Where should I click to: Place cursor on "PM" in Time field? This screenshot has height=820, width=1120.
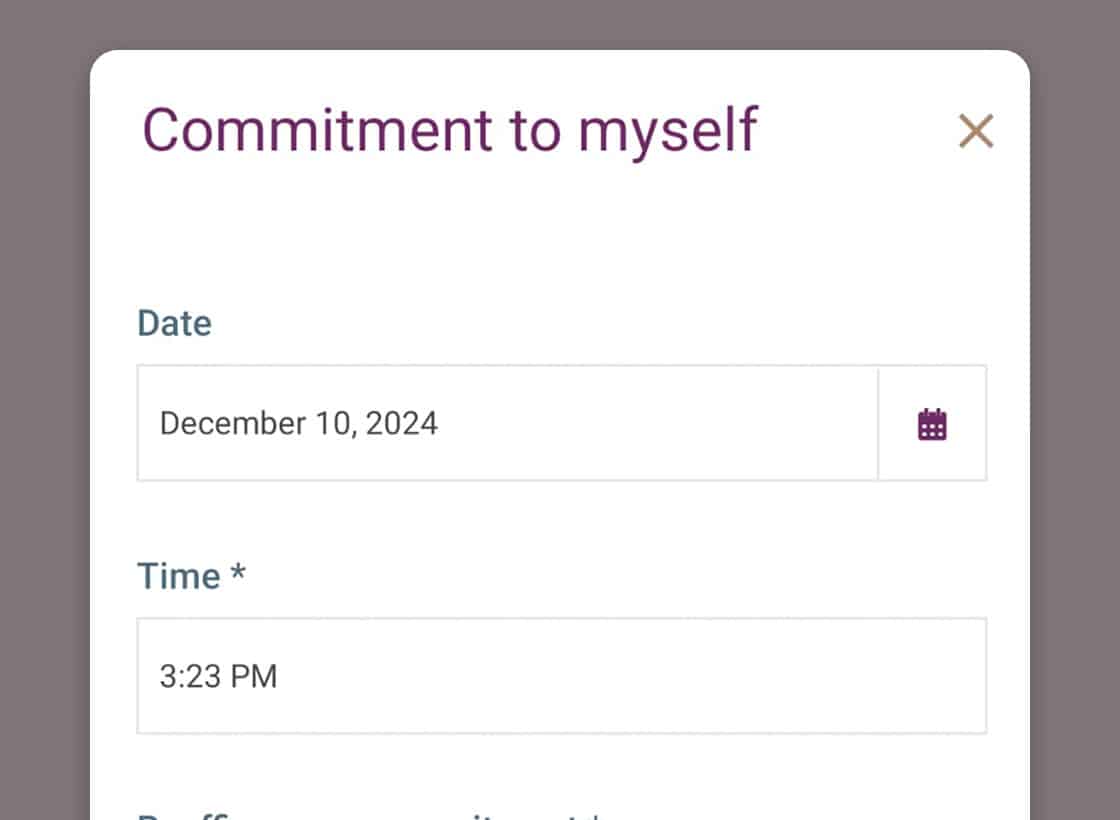[x=253, y=677]
